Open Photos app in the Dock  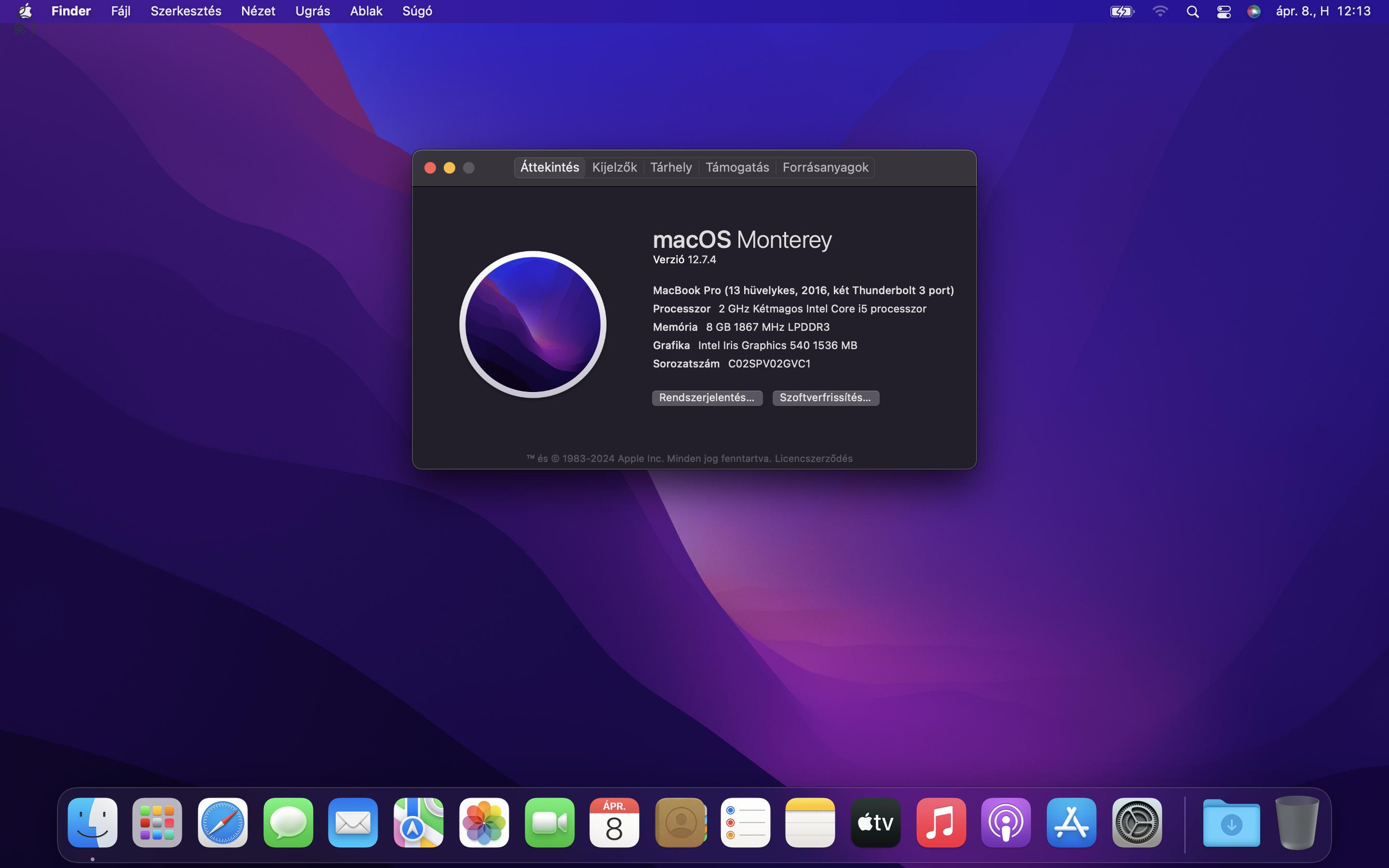click(484, 822)
